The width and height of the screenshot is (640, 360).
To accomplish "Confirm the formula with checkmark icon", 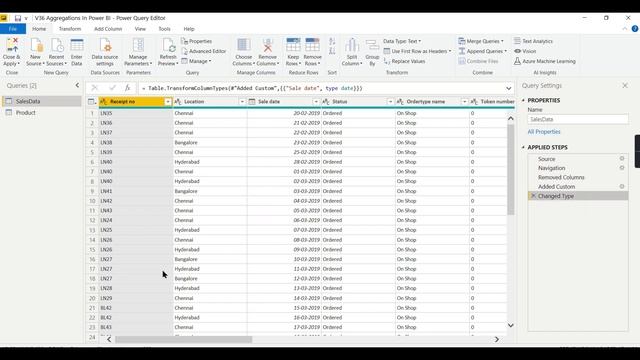I will pyautogui.click(x=112, y=88).
